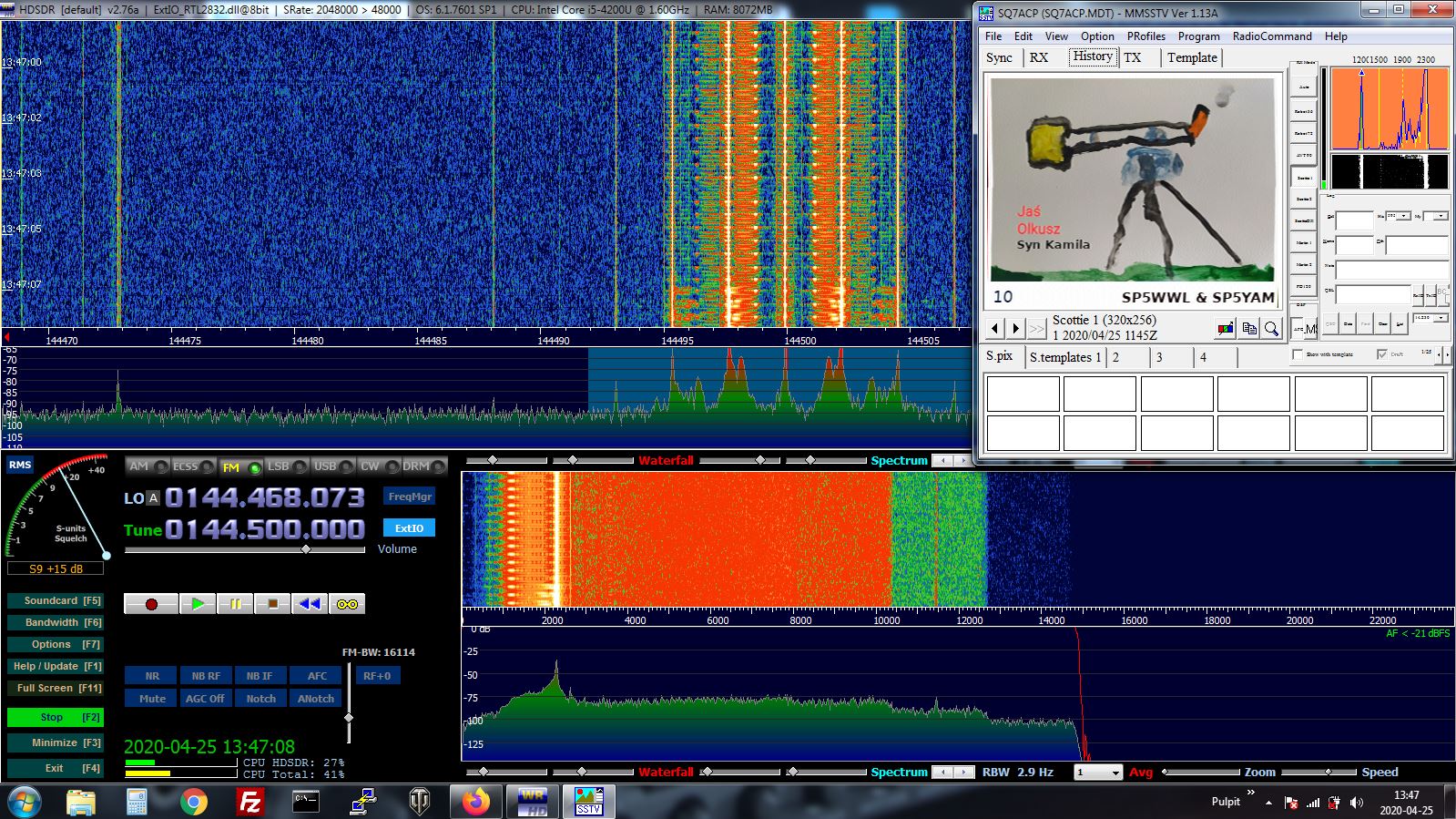
Task: Toggle loop playback with the yellow loop icon
Action: [347, 604]
